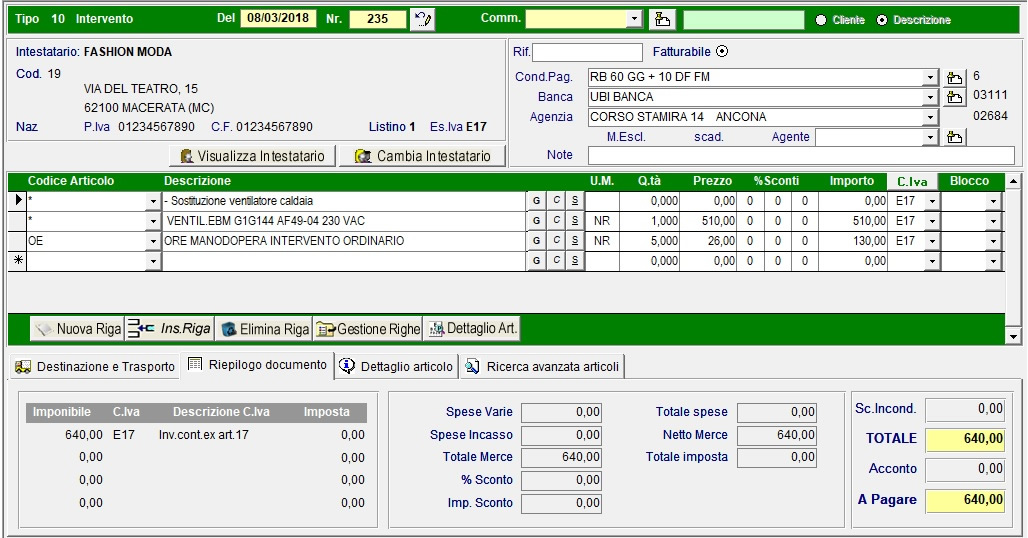Click C button on ORE MANODOPERA row
The width and height of the screenshot is (1028, 538).
[x=556, y=240]
